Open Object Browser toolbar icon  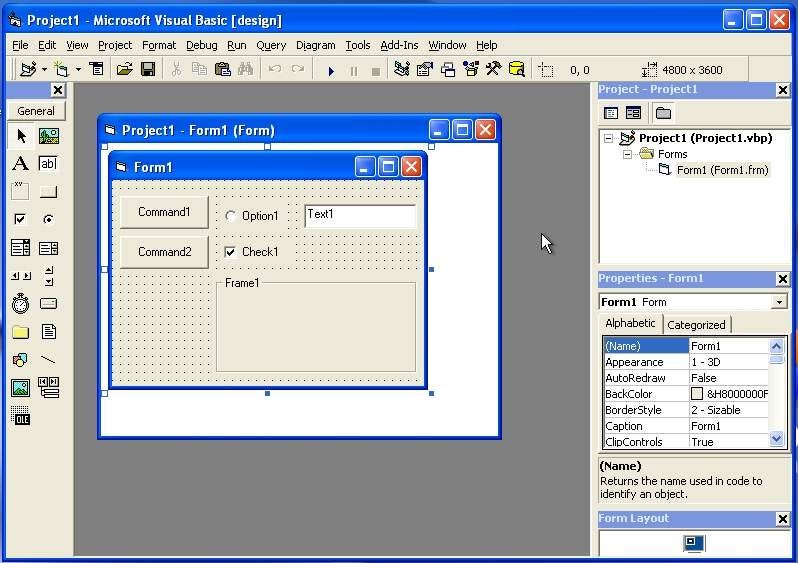click(x=471, y=69)
